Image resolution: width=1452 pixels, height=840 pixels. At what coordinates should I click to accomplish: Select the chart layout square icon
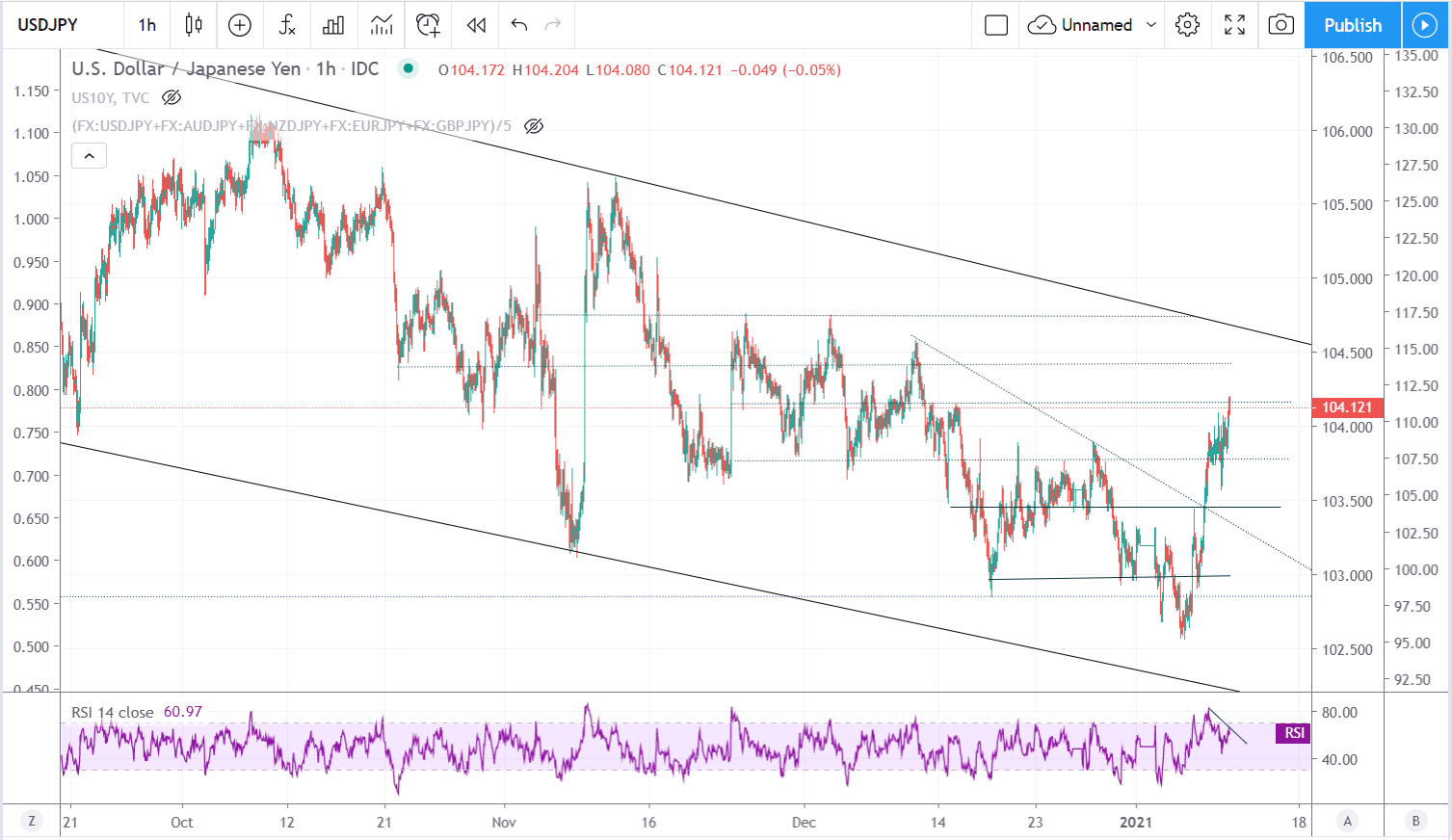pyautogui.click(x=996, y=25)
